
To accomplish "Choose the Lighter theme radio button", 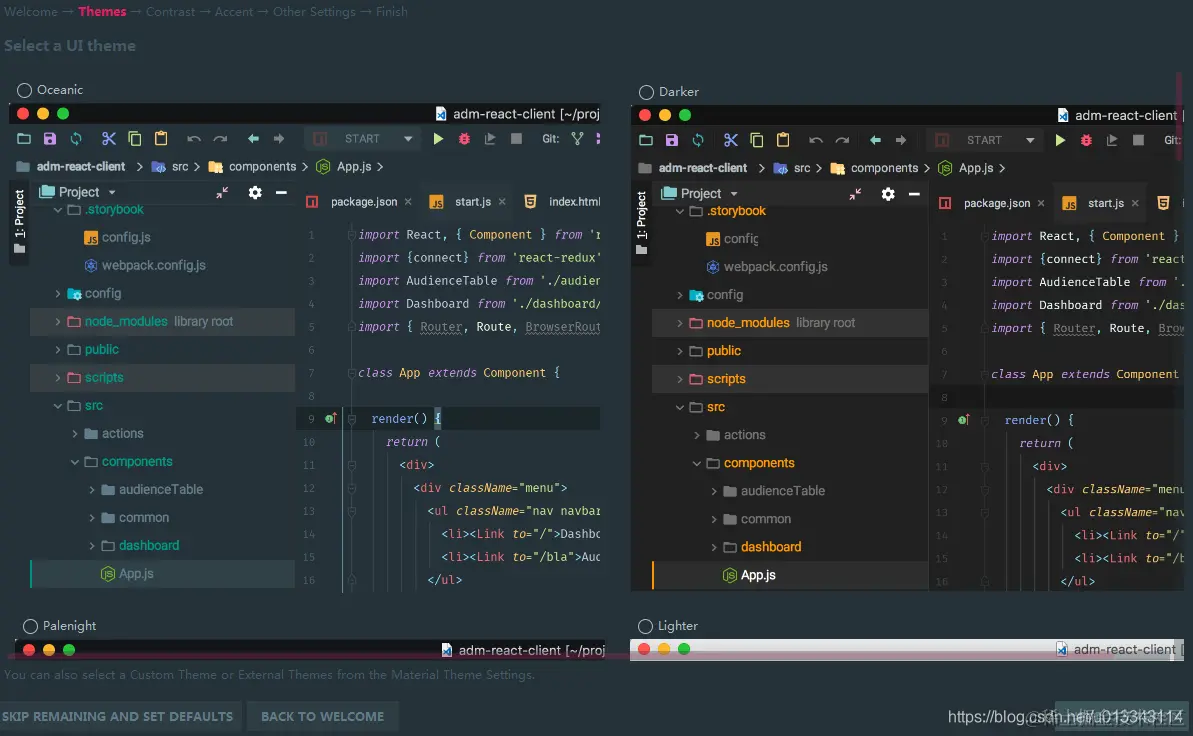I will point(645,626).
